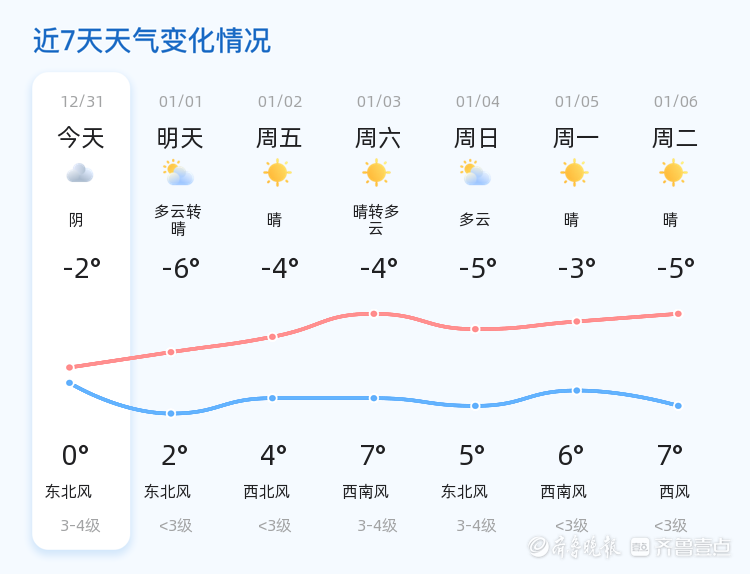Viewport: 750px width, 574px height.
Task: Click the blue curve point for 周一
Action: coord(576,390)
